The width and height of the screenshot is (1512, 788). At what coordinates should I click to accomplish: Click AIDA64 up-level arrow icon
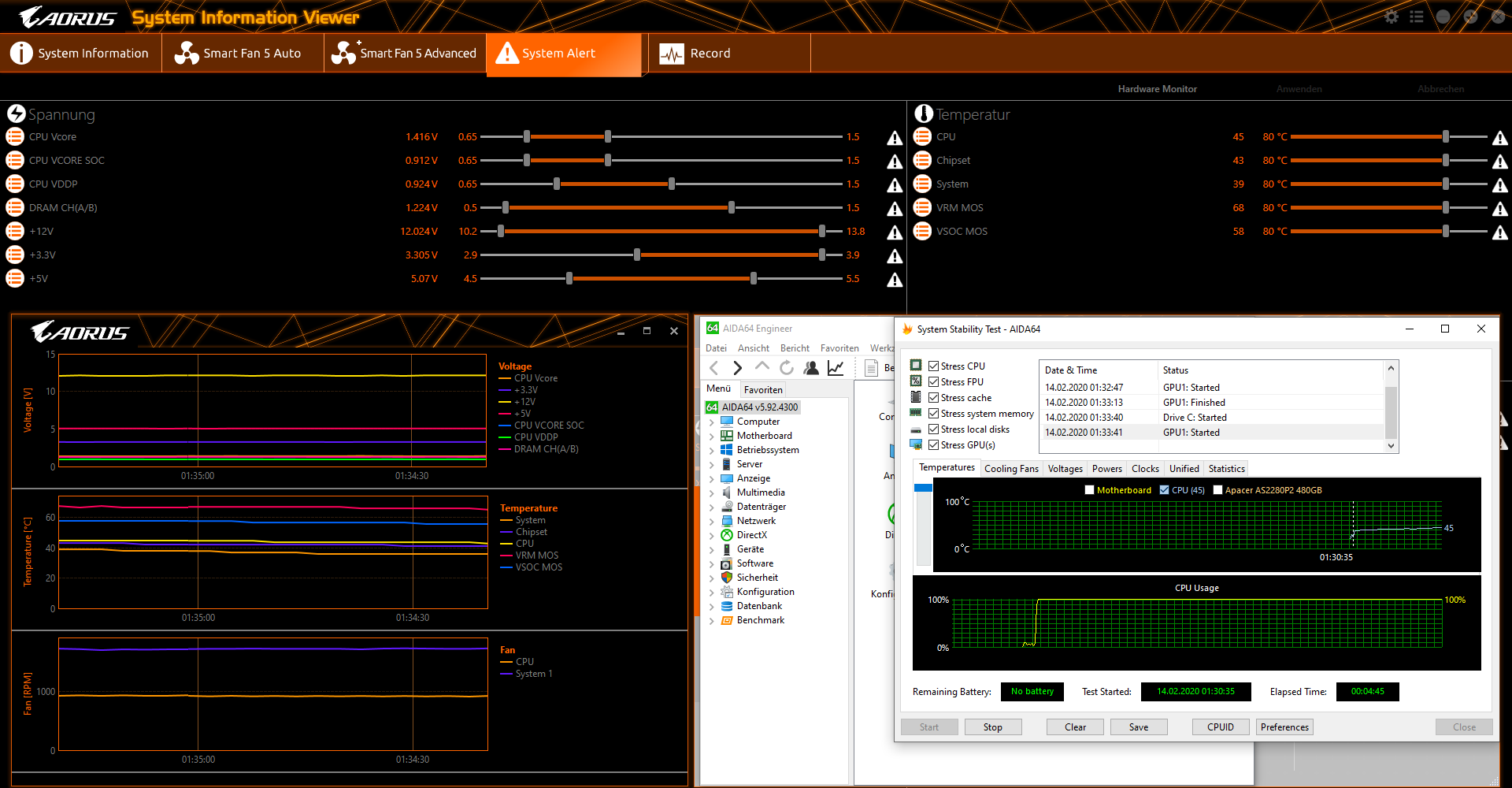tap(762, 367)
